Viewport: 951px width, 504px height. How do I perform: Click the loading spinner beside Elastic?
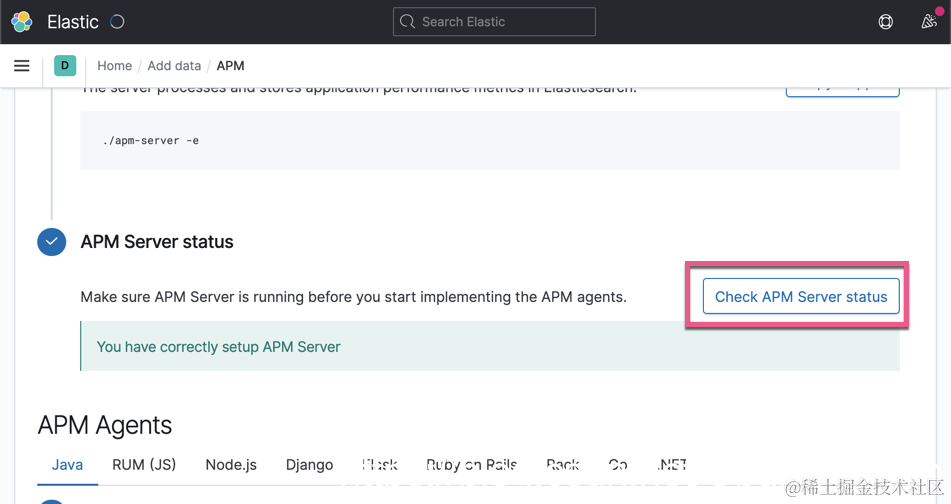tap(117, 22)
